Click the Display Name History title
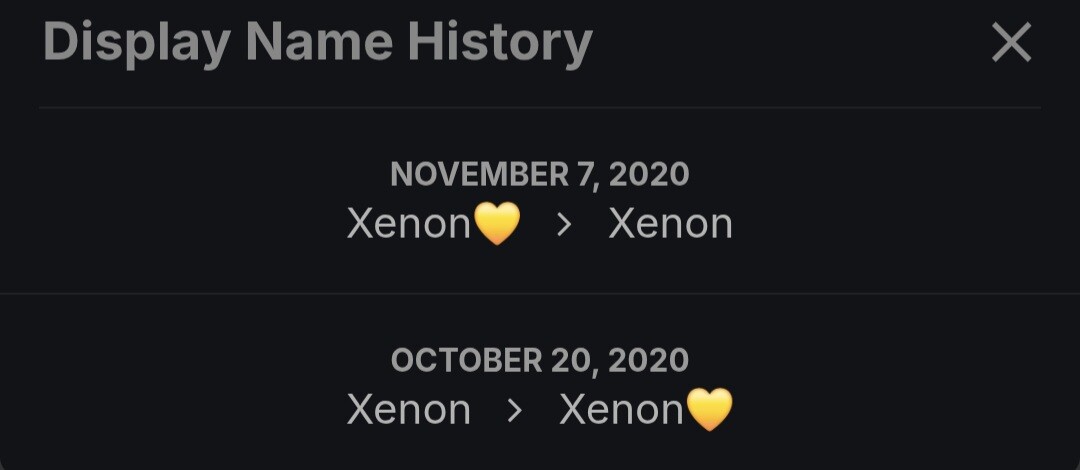 (x=318, y=43)
